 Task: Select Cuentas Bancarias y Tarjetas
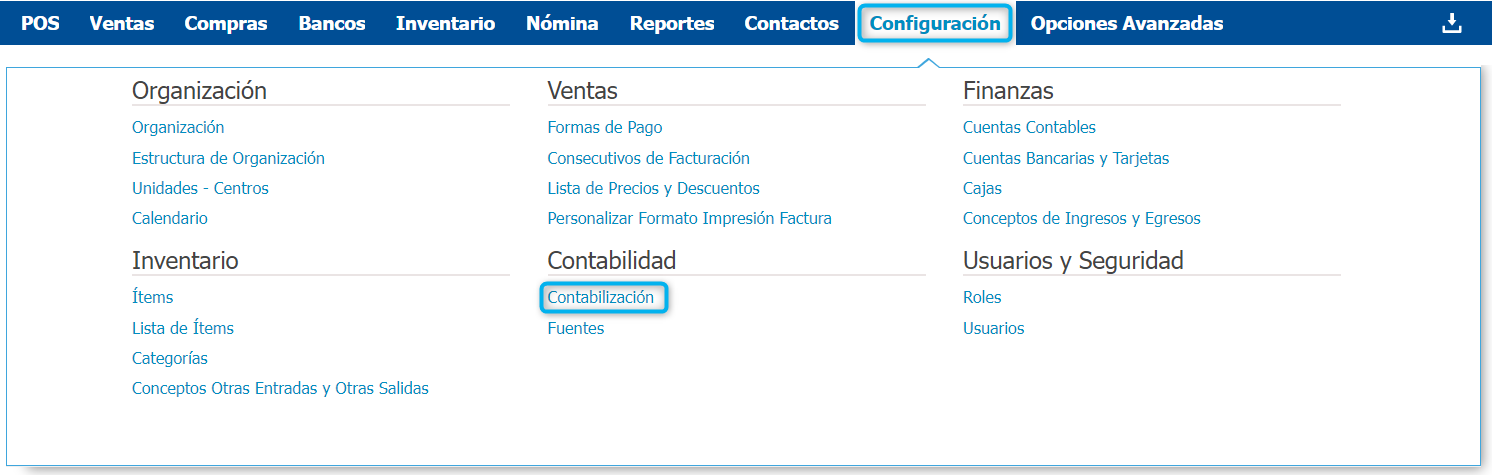click(1066, 158)
